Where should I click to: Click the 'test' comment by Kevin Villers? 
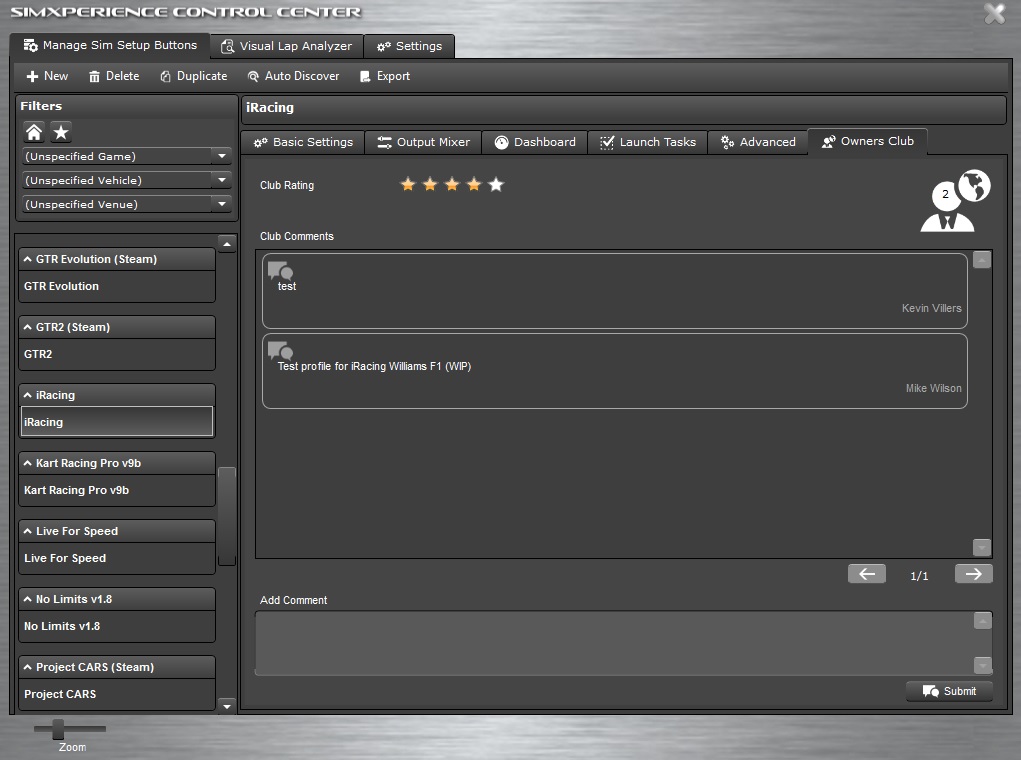tap(615, 291)
